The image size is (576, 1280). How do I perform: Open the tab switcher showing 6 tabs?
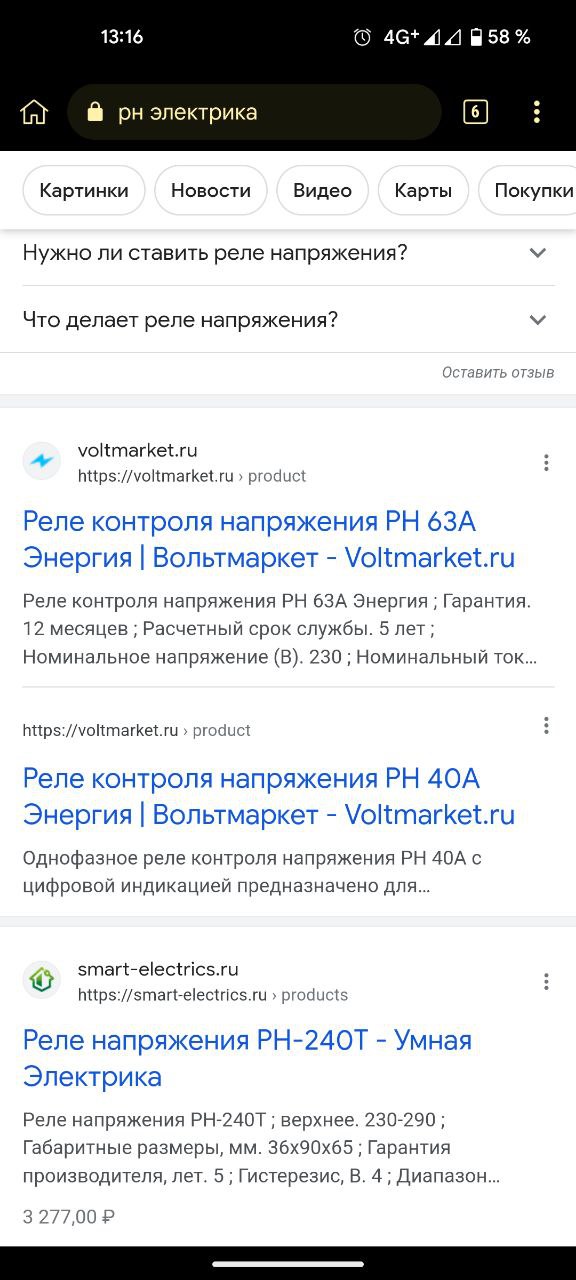click(x=475, y=112)
